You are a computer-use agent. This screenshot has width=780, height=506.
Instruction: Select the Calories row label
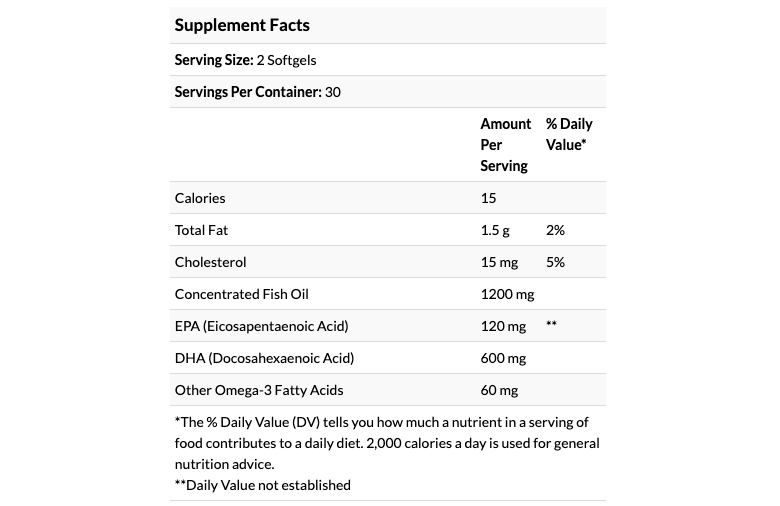(x=200, y=198)
